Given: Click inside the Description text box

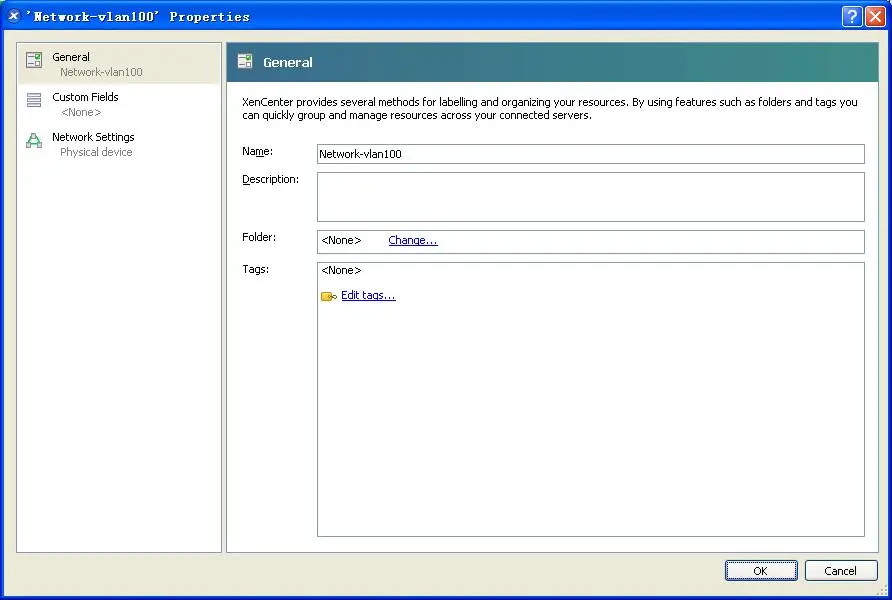Looking at the screenshot, I should (x=590, y=197).
